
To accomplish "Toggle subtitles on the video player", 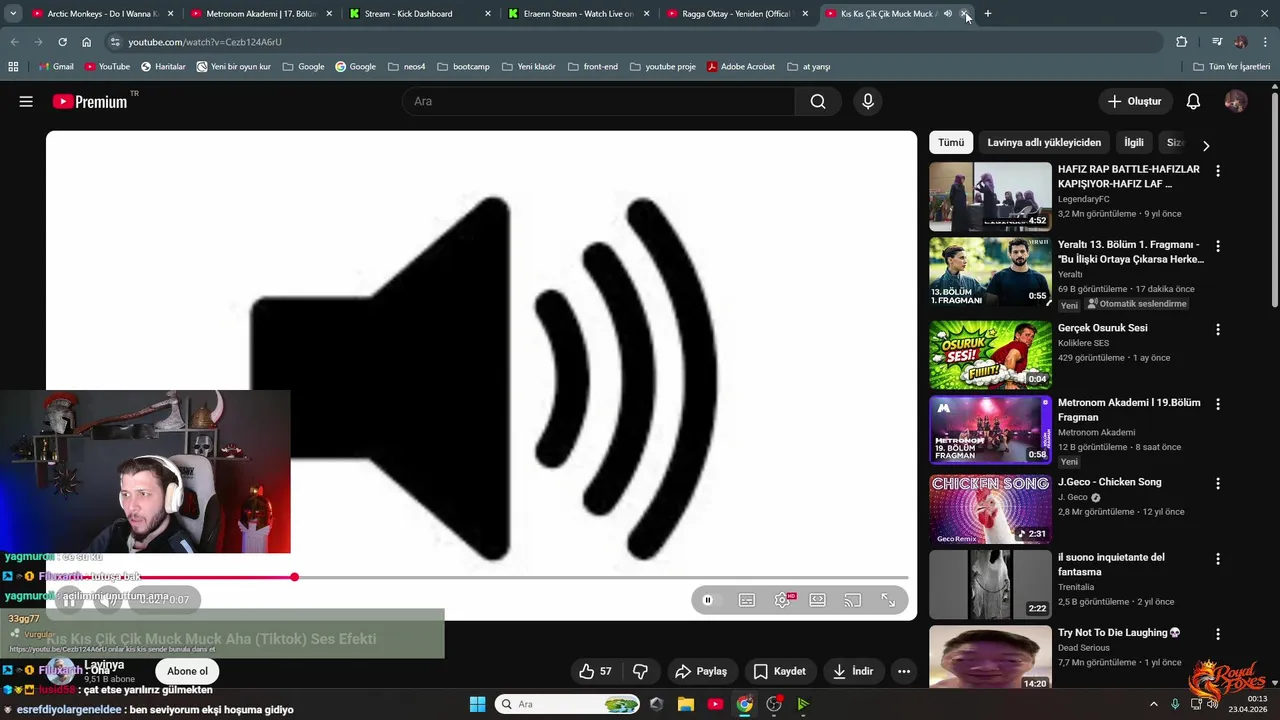I will click(x=747, y=600).
